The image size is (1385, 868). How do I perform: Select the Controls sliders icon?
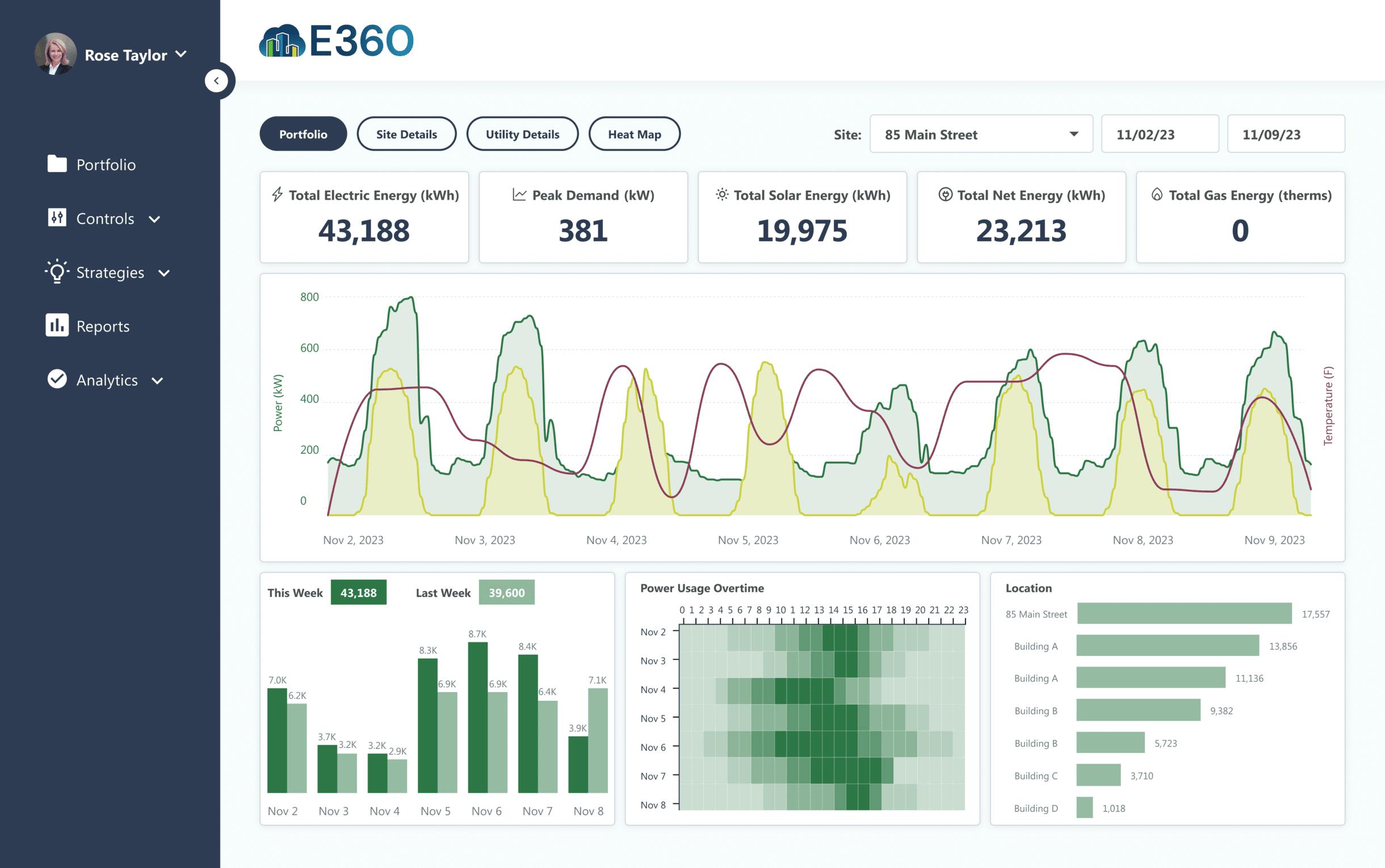point(58,218)
